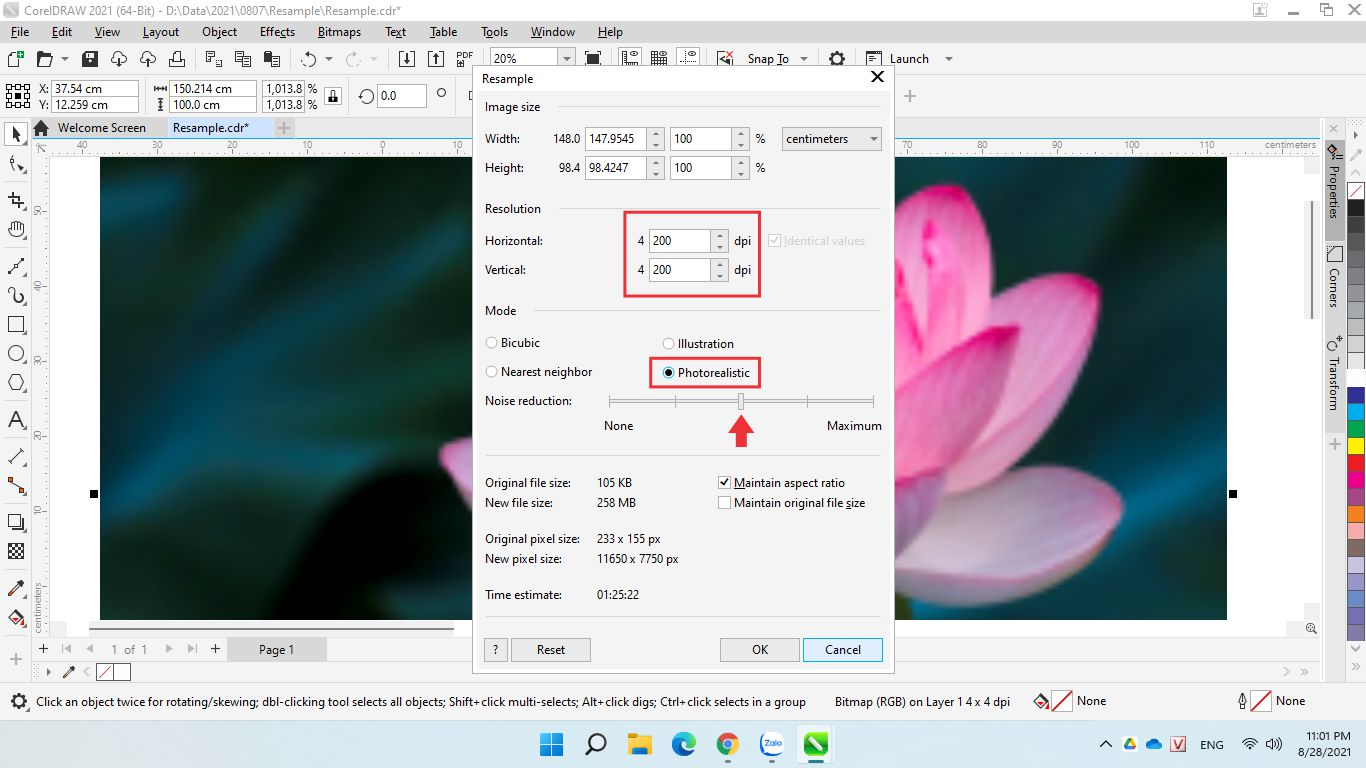Choose the Nearest neighbor mode
This screenshot has height=768, width=1366.
point(492,372)
